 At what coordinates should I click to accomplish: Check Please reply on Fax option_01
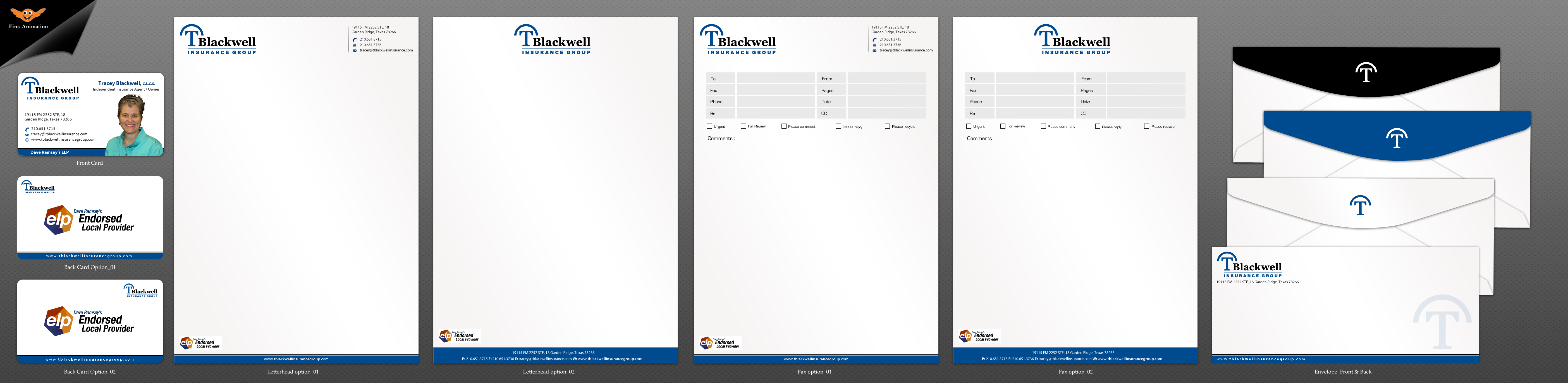tap(838, 126)
